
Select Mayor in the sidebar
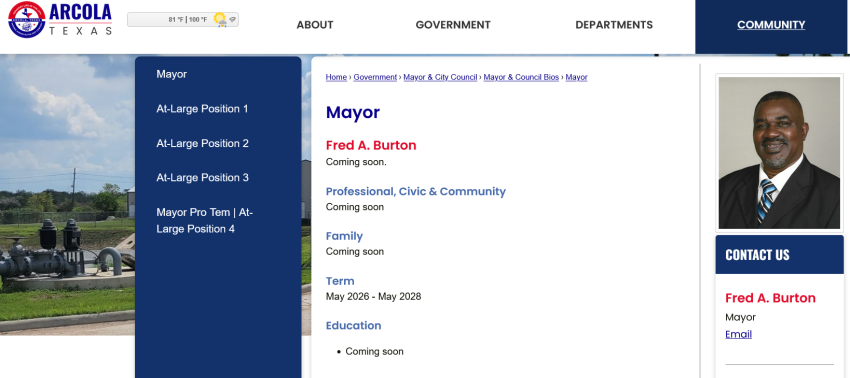(x=171, y=74)
